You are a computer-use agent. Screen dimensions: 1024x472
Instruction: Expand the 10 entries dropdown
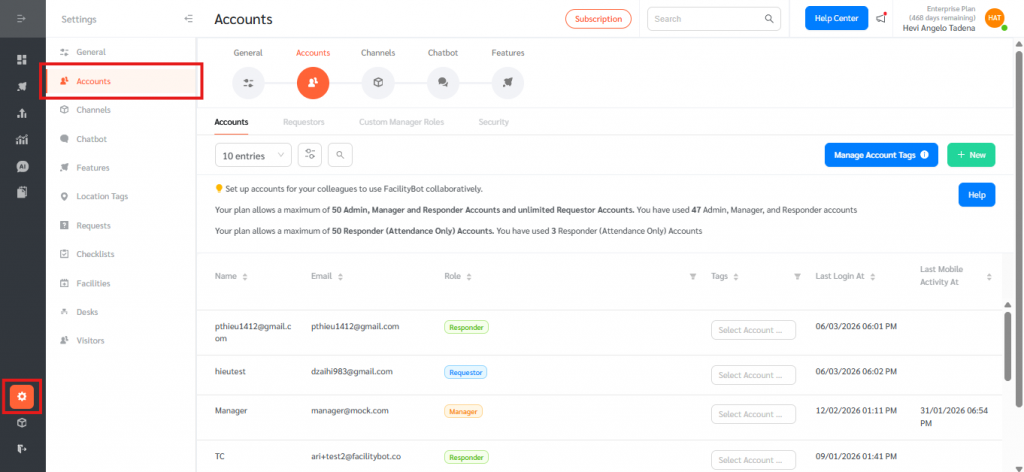pyautogui.click(x=253, y=155)
